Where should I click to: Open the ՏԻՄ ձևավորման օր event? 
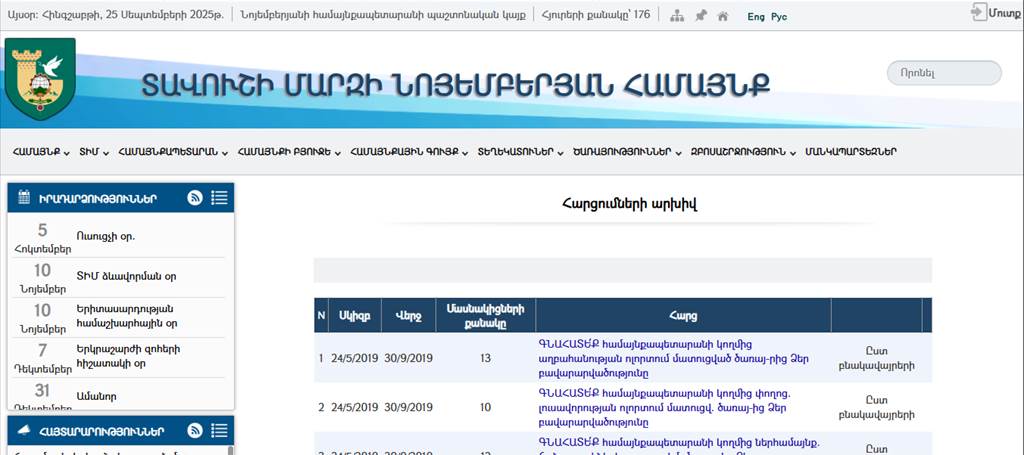[x=126, y=276]
